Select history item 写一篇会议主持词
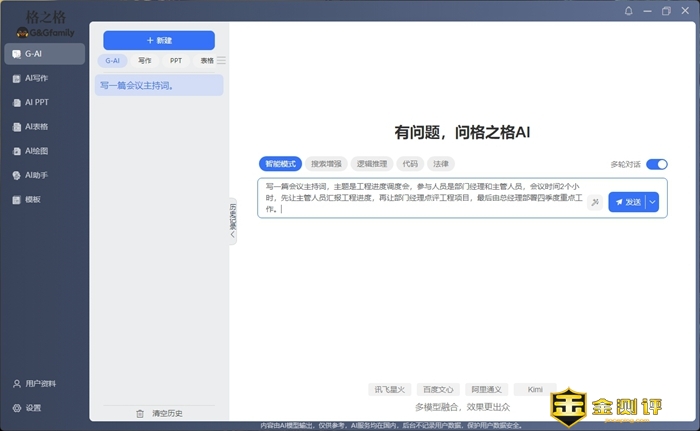The height and width of the screenshot is (431, 700). pyautogui.click(x=159, y=86)
